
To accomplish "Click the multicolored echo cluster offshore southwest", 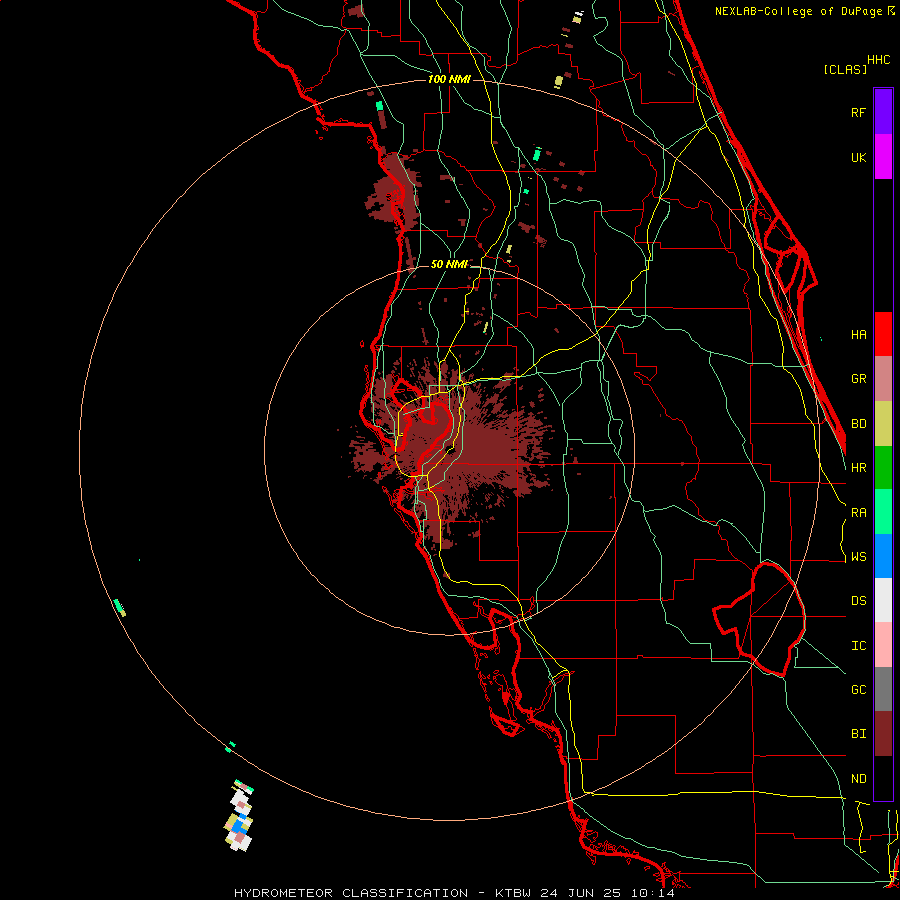I will pos(239,816).
